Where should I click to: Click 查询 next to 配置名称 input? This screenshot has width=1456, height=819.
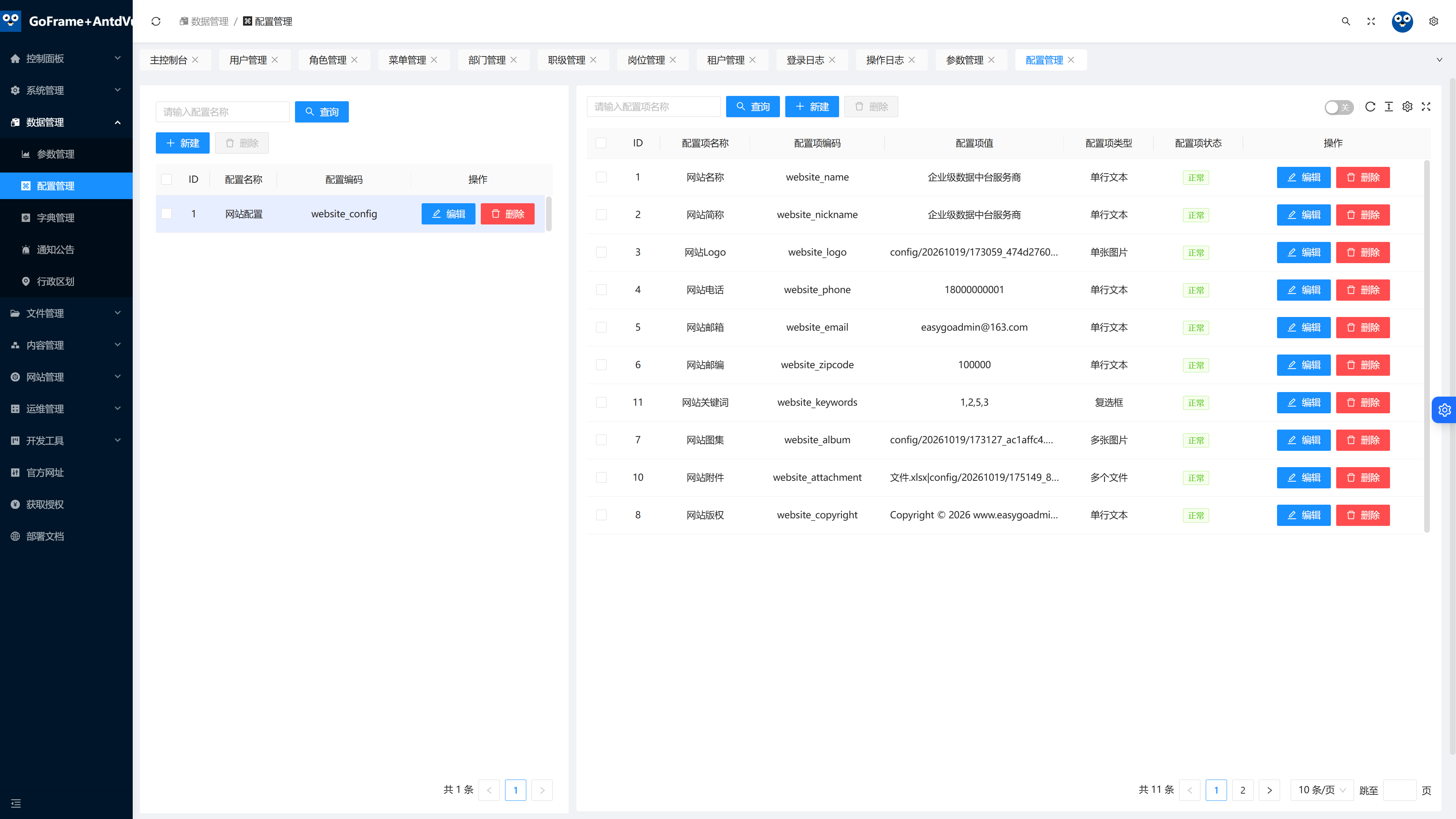pos(322,112)
